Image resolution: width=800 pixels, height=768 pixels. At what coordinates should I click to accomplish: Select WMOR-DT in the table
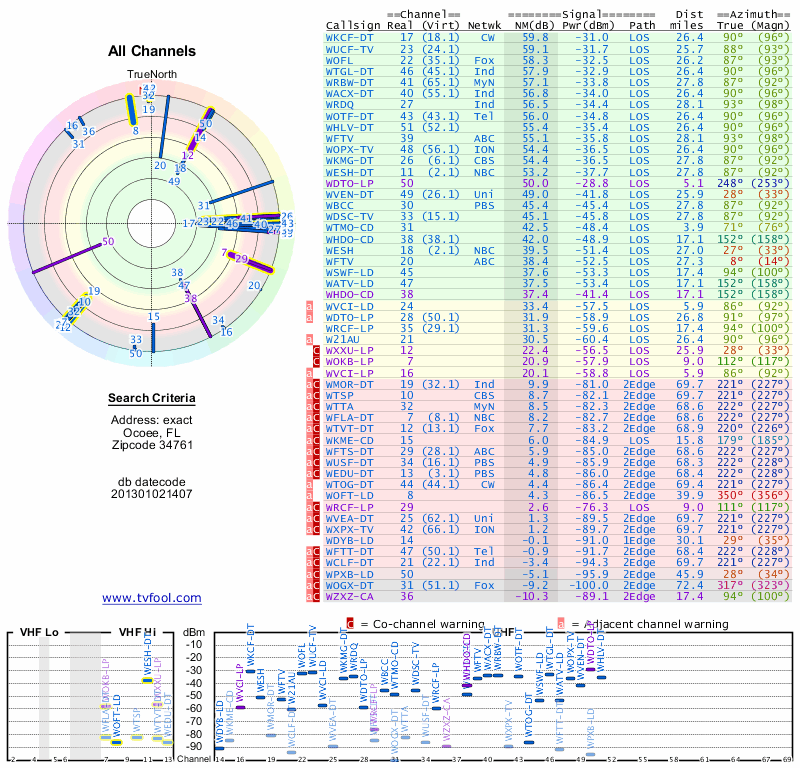click(349, 385)
